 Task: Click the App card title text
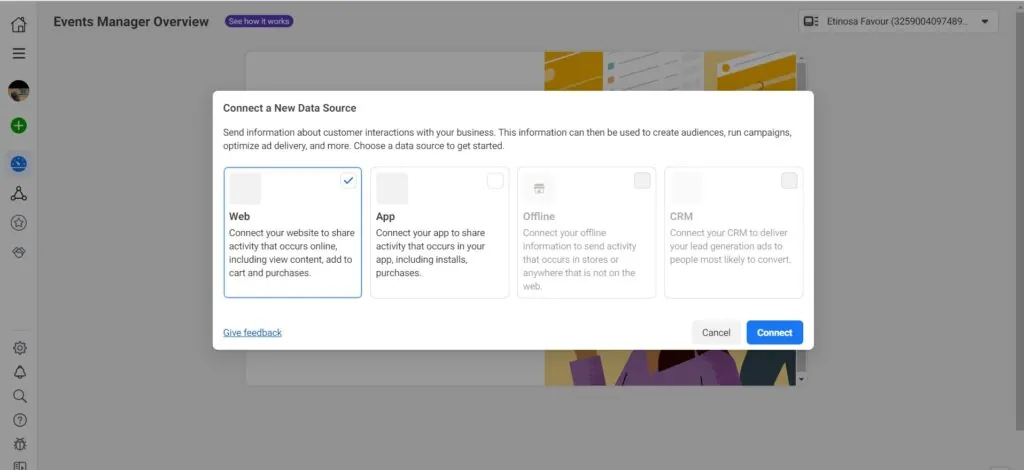[x=385, y=217]
